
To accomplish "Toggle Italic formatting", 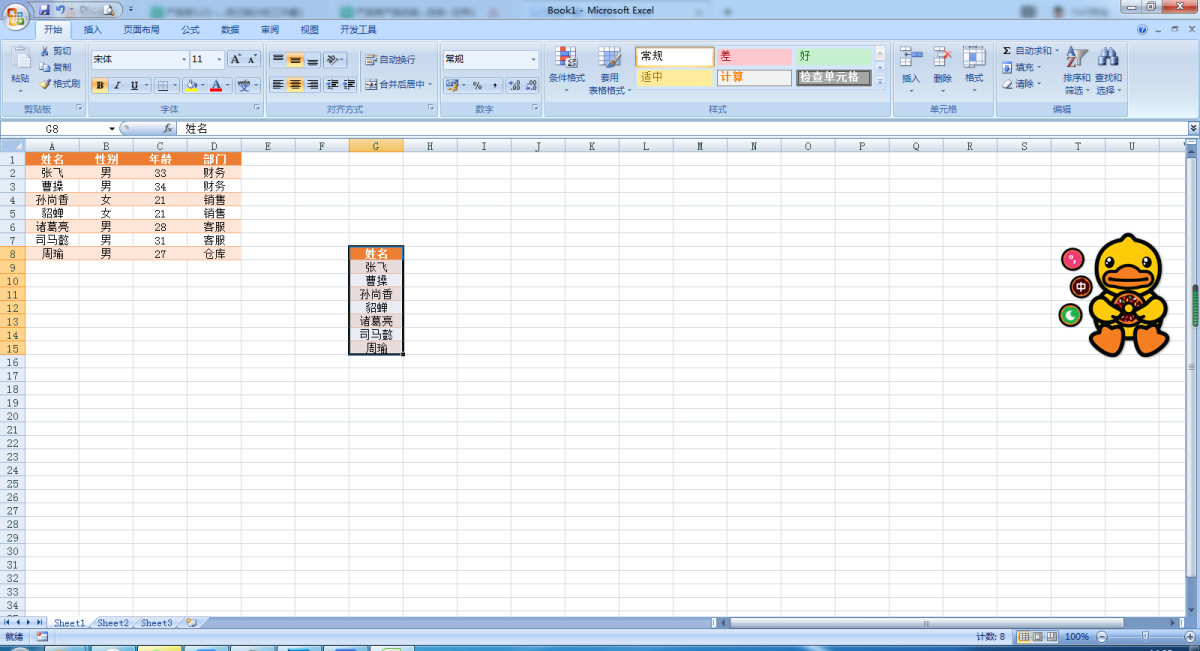I will click(117, 86).
